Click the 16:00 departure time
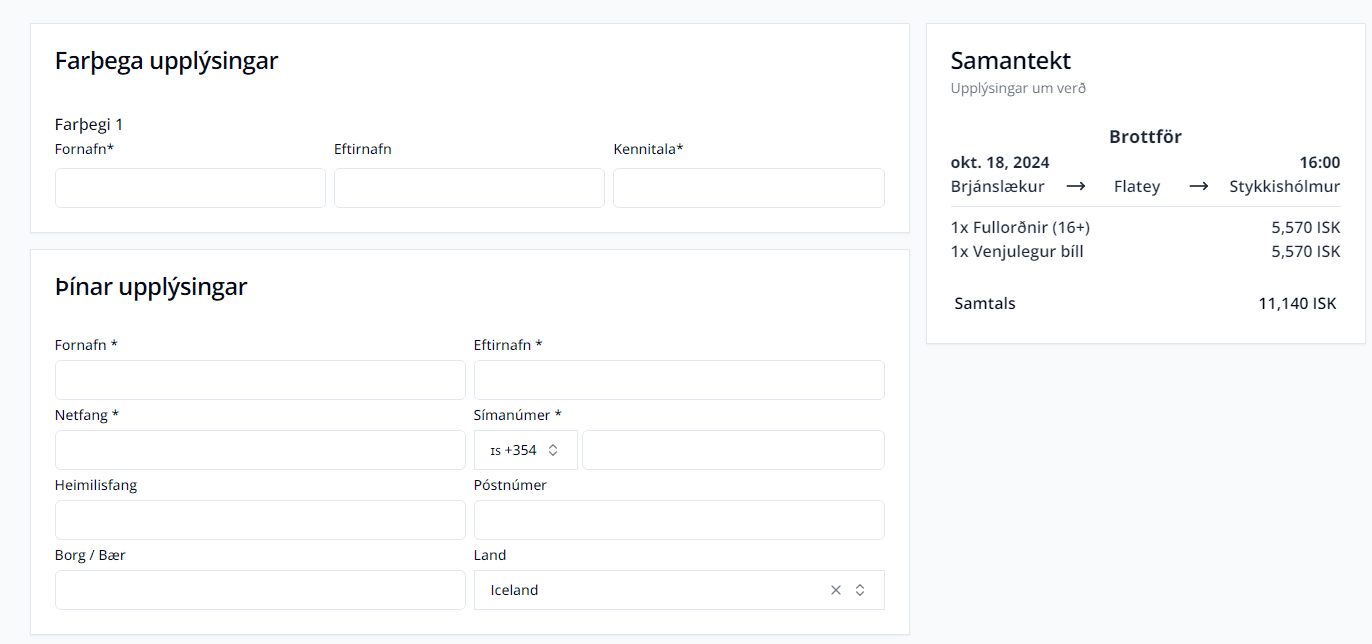Viewport: 1372px width, 644px height. 1320,162
